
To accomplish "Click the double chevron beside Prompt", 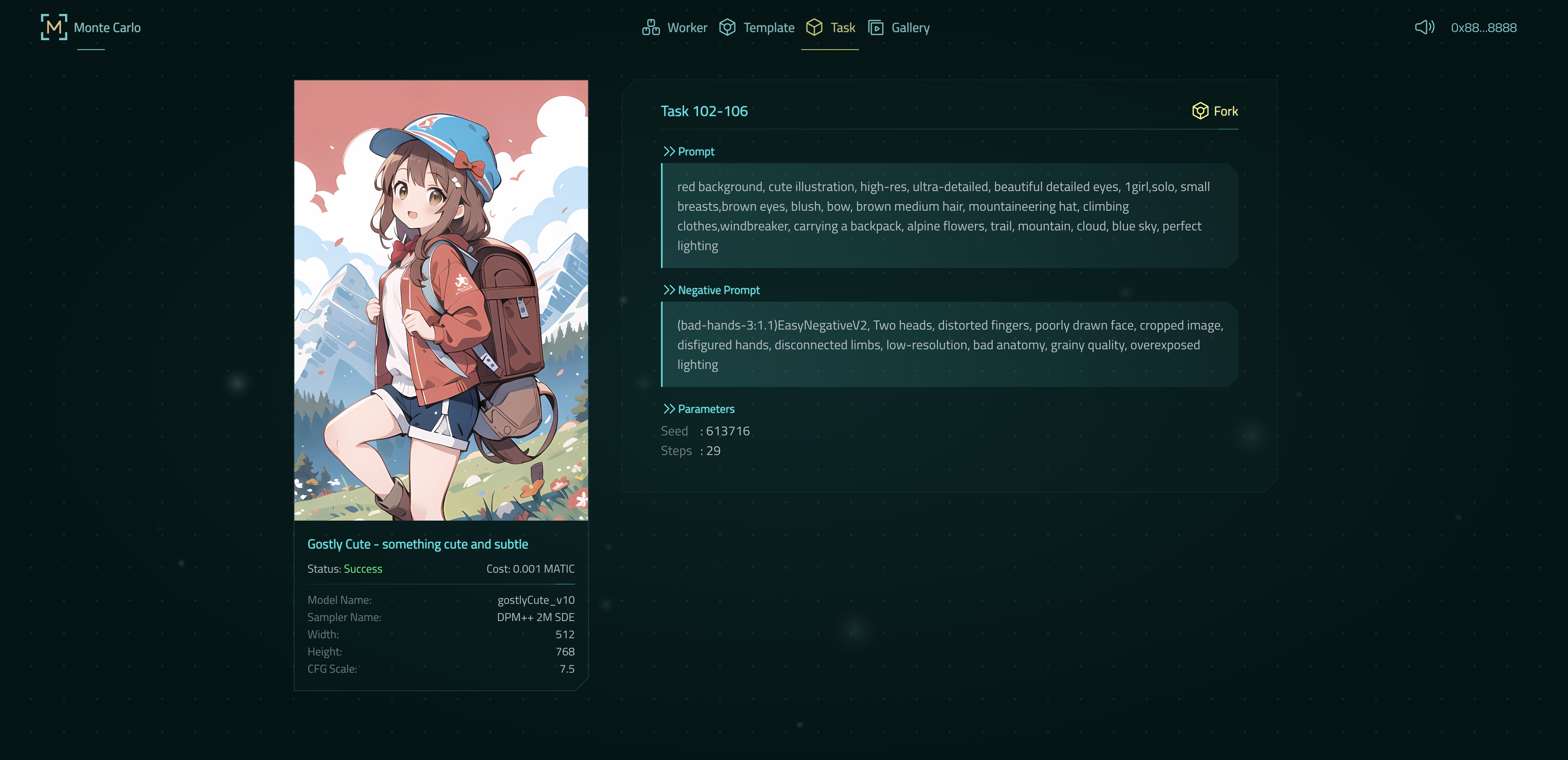I will [669, 152].
